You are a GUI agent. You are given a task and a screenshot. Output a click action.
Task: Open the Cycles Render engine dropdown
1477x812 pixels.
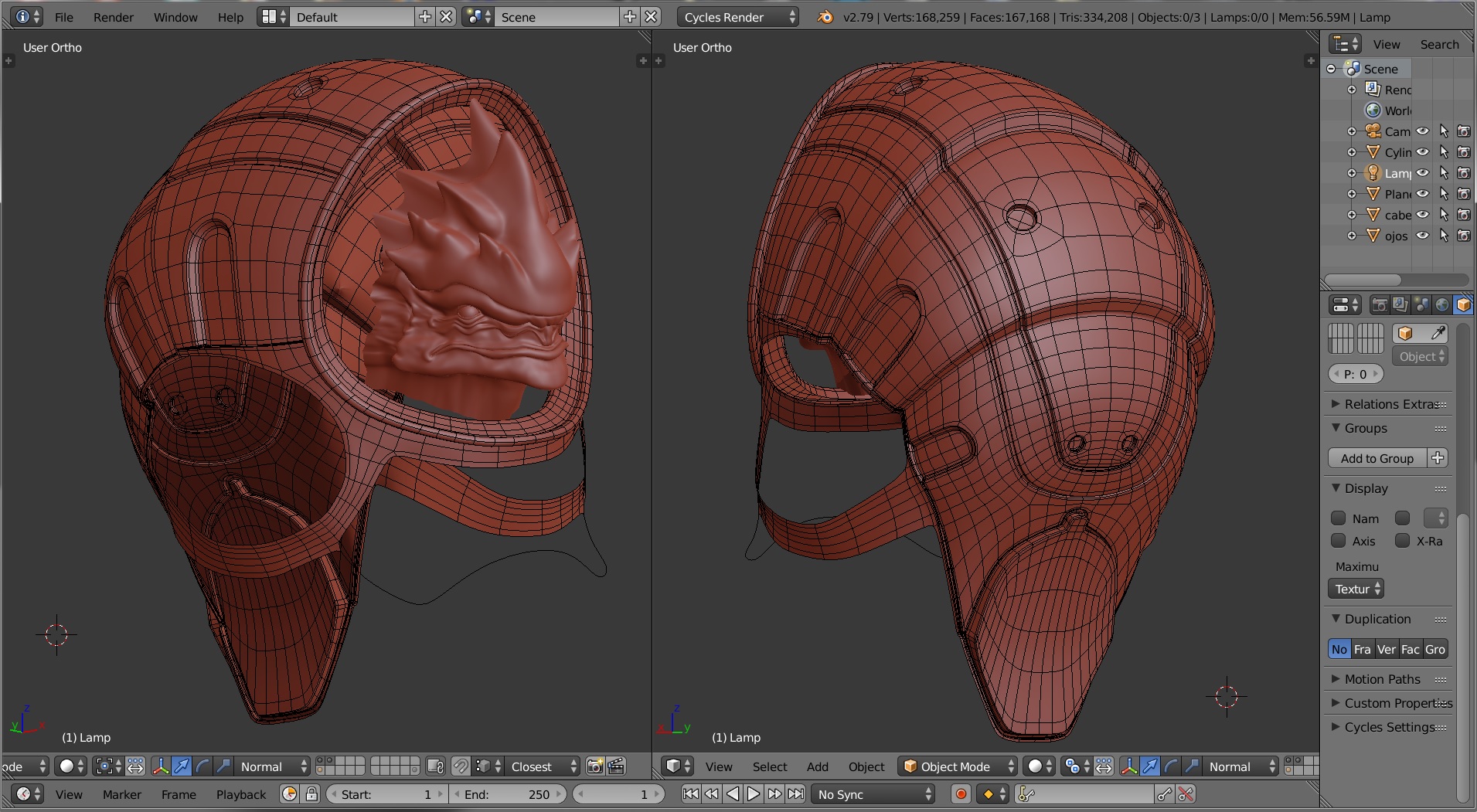(737, 17)
